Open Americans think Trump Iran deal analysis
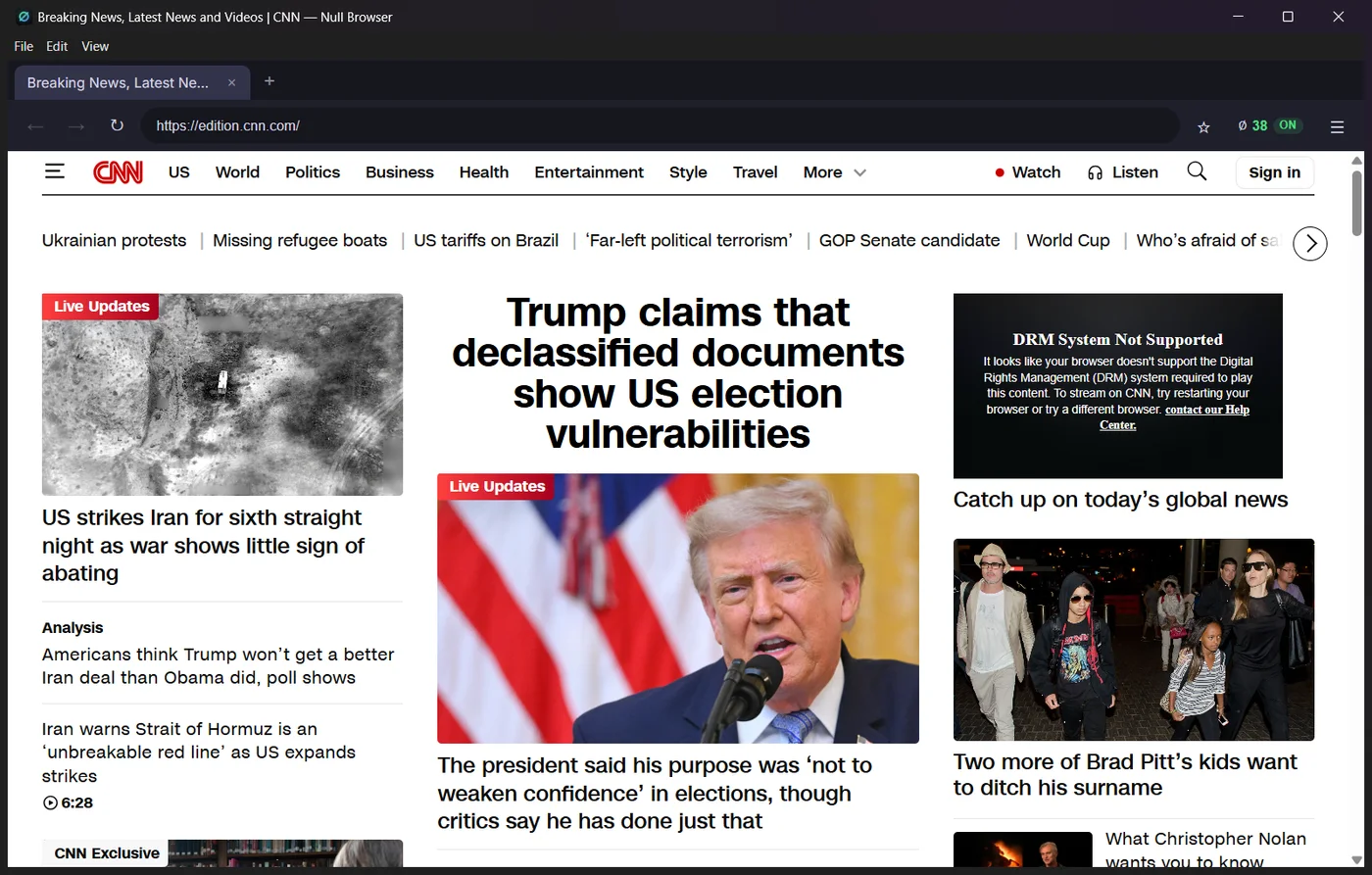Screen dimensions: 1372x875 218,666
